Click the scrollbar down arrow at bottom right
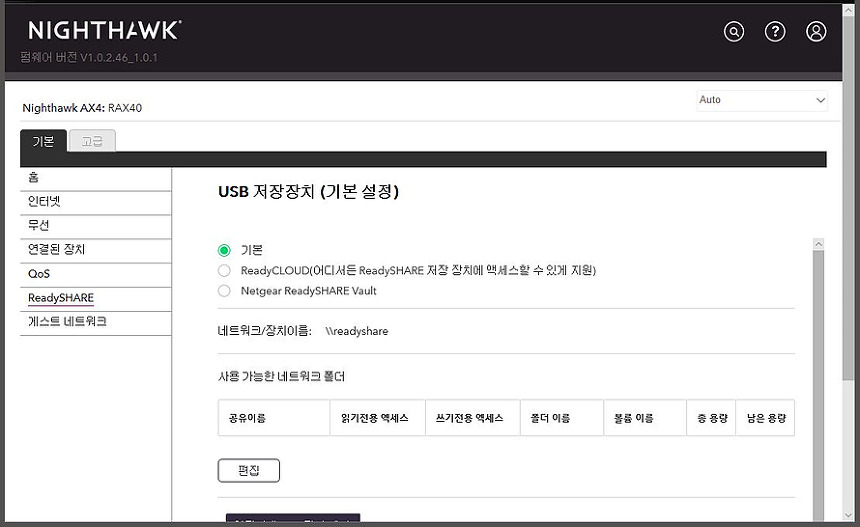The height and width of the screenshot is (527, 860). coord(850,515)
